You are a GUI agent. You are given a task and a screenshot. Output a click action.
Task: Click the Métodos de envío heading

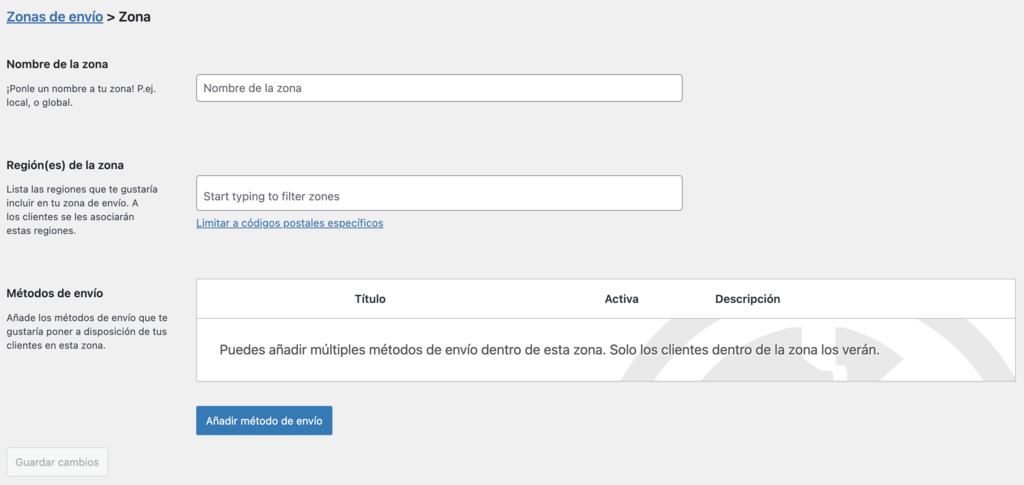(x=55, y=293)
